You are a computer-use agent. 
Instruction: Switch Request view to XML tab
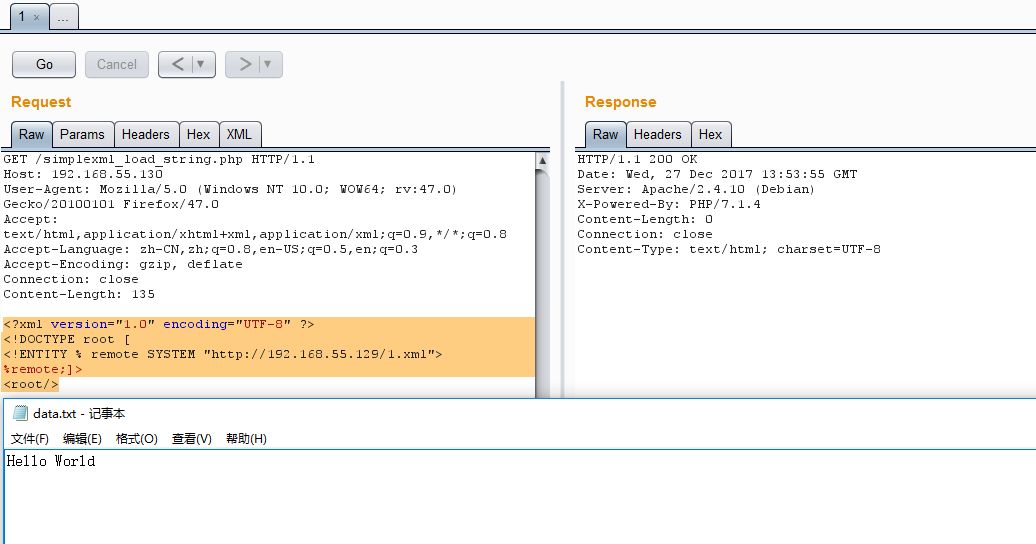click(239, 134)
